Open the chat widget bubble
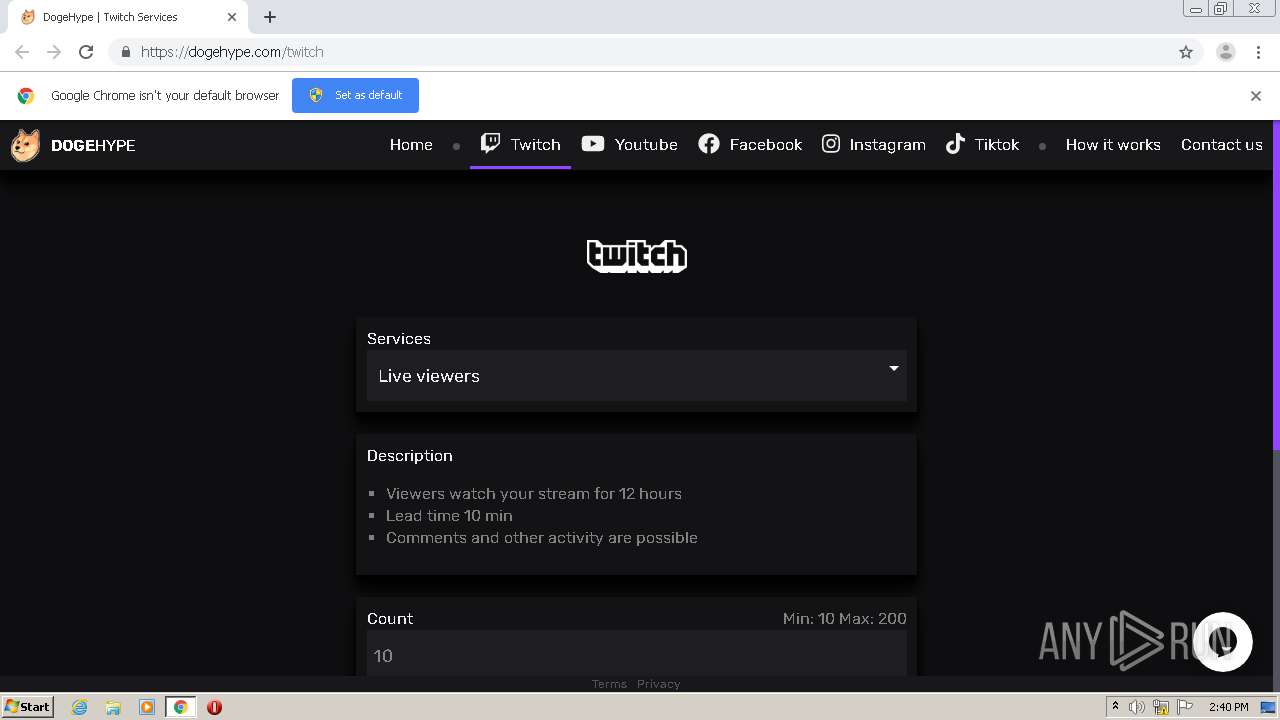Viewport: 1280px width, 720px height. tap(1223, 642)
